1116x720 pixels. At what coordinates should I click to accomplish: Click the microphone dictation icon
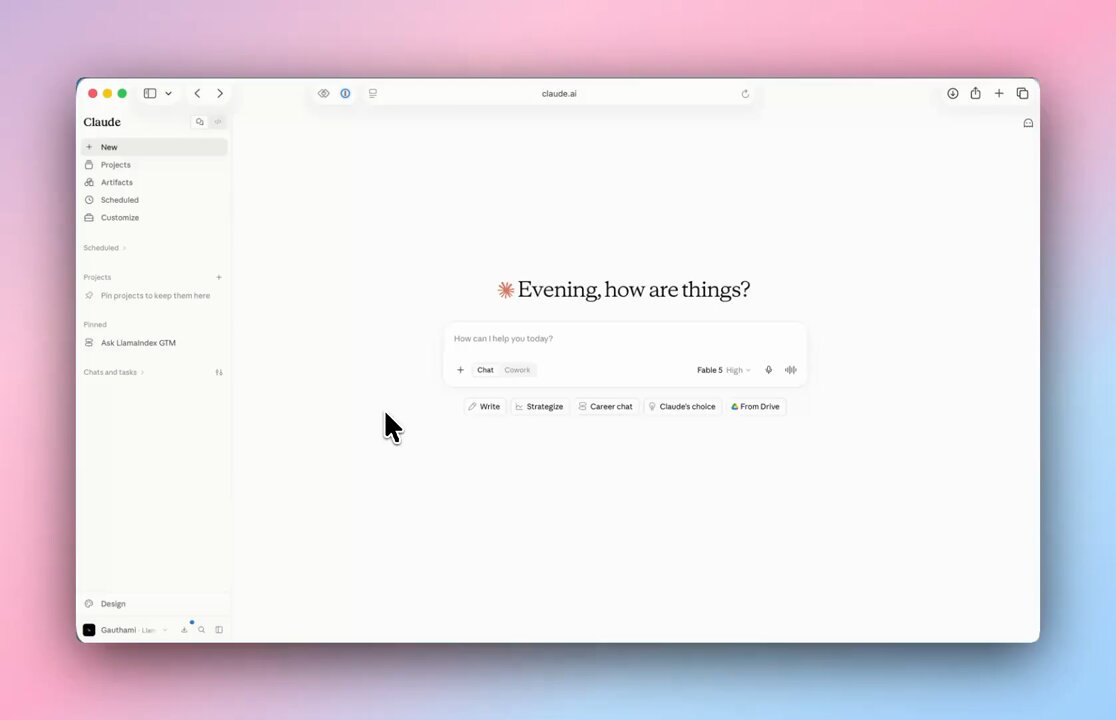(769, 370)
